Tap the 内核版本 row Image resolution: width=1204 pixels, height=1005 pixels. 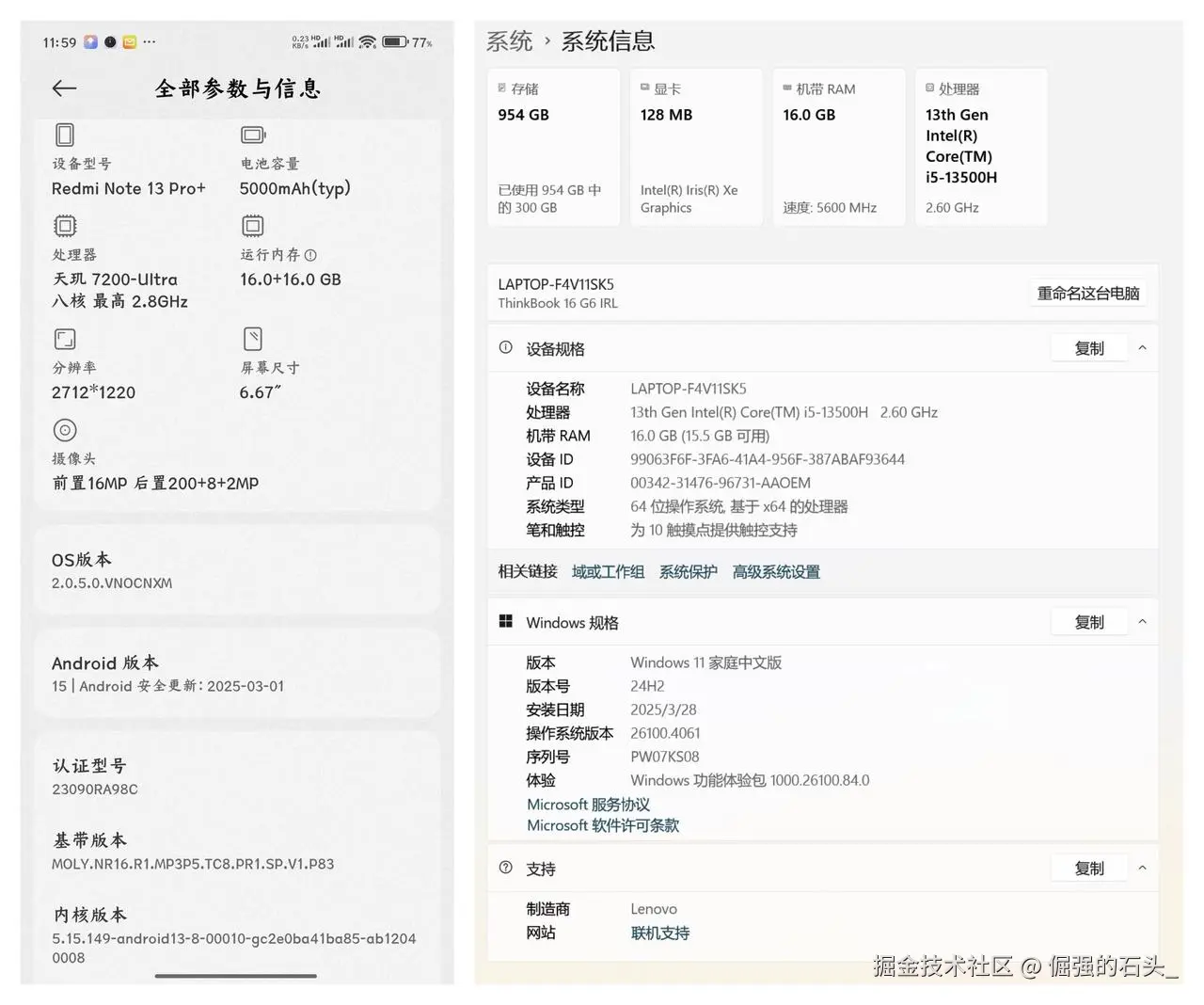click(237, 934)
